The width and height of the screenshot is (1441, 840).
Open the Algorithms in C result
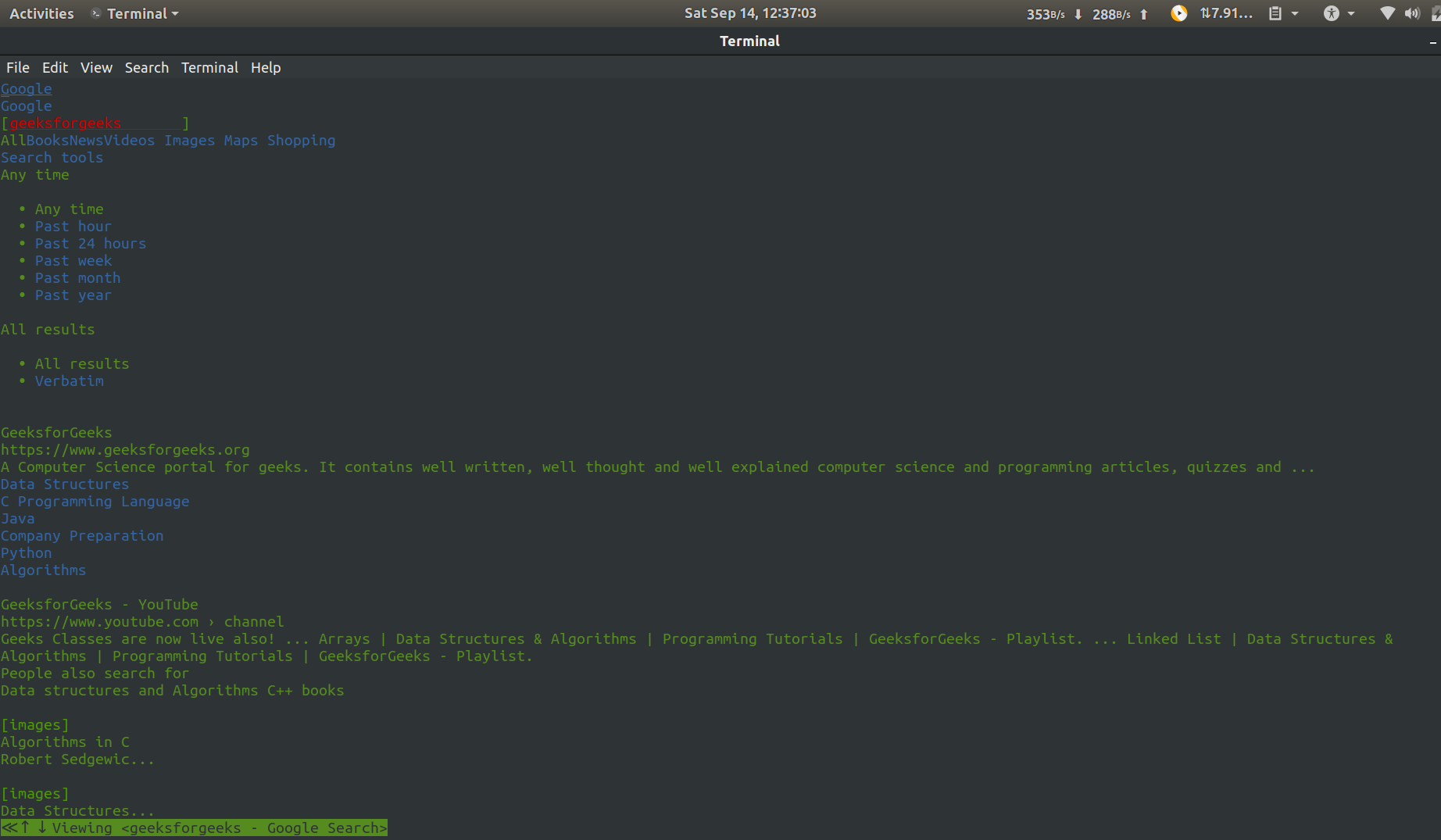[65, 742]
